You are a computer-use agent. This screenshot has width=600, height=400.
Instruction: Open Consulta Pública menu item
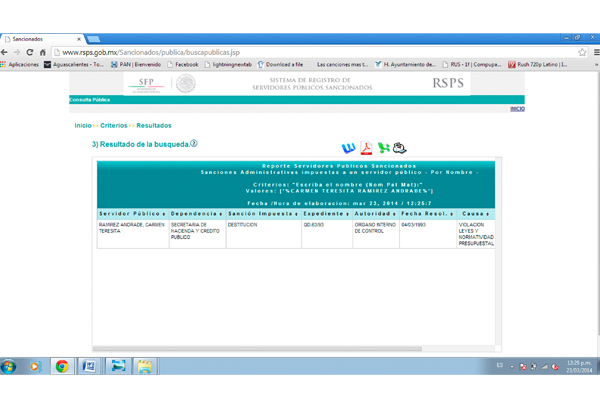(x=90, y=100)
